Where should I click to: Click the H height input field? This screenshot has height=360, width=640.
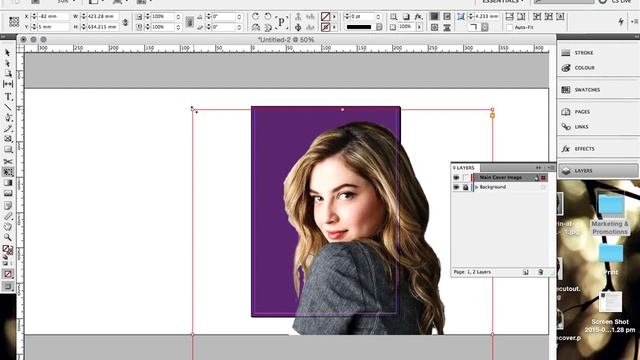[x=102, y=27]
